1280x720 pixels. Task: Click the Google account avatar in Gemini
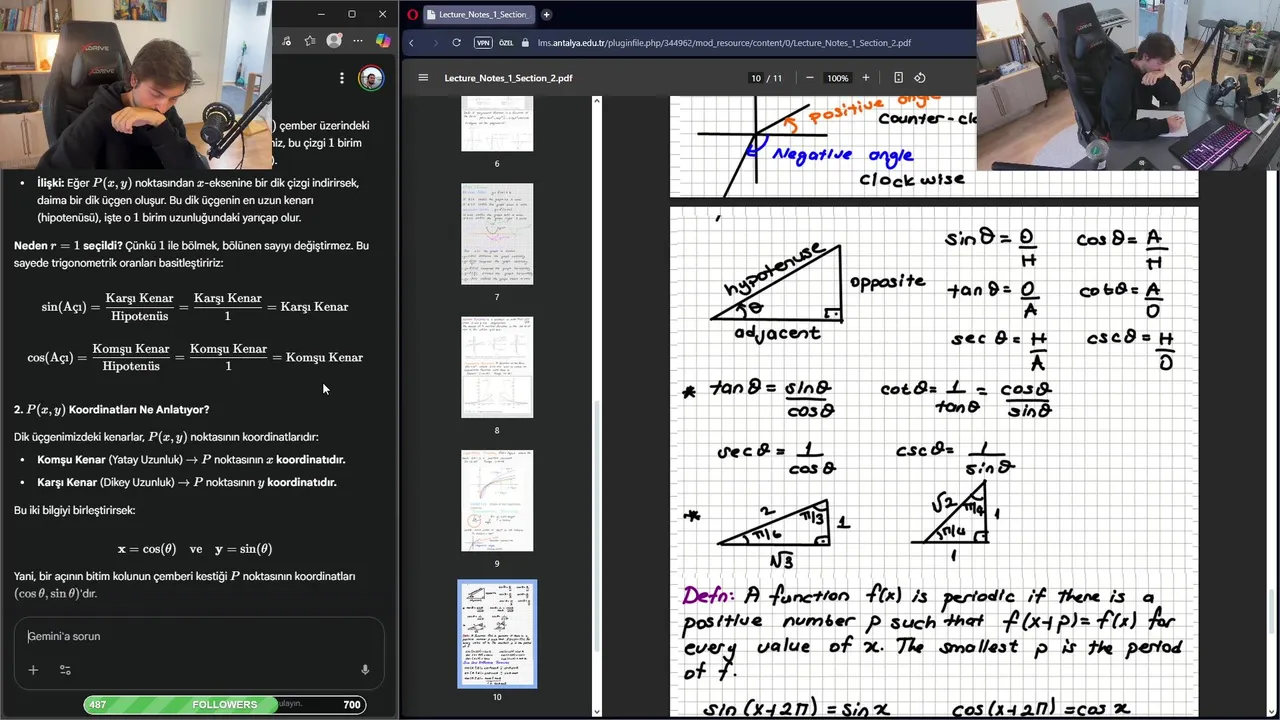(371, 78)
